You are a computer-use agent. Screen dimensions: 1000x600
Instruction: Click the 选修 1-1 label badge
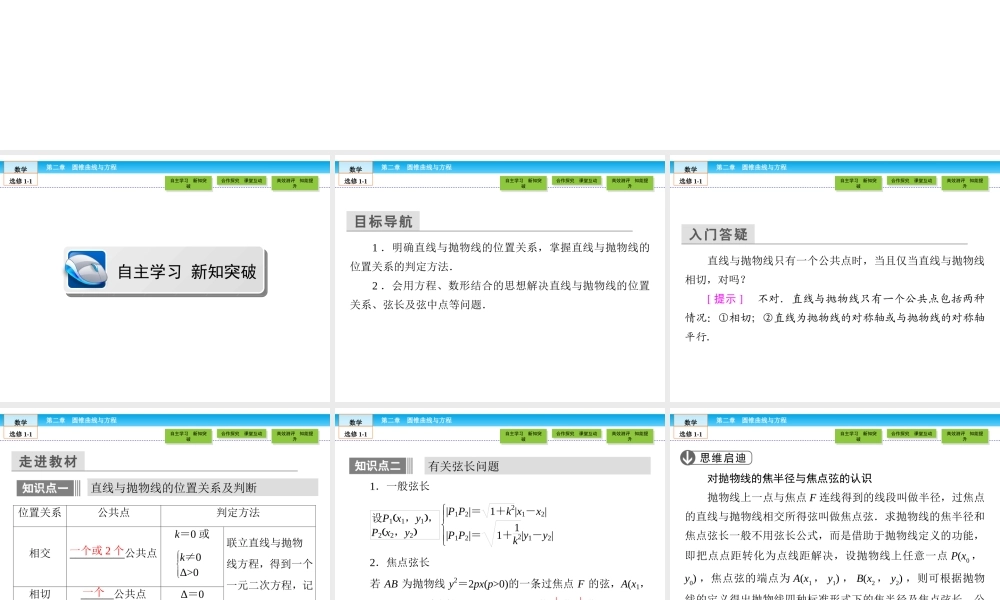point(18,179)
